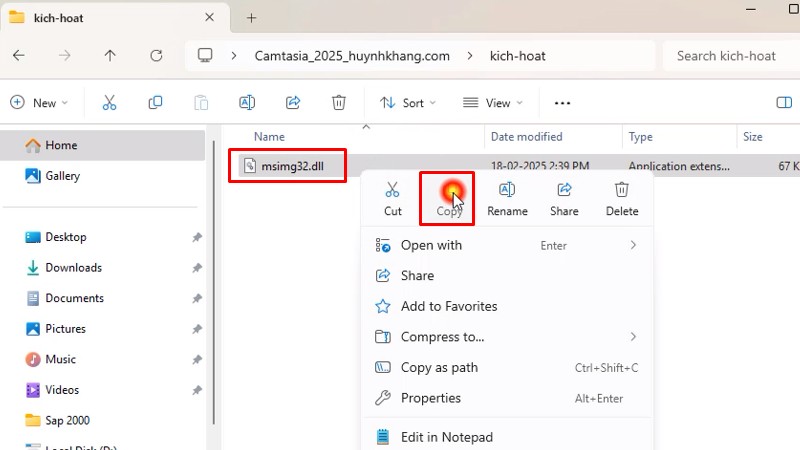Open the Downloads folder in sidebar
The image size is (800, 450).
tap(73, 268)
